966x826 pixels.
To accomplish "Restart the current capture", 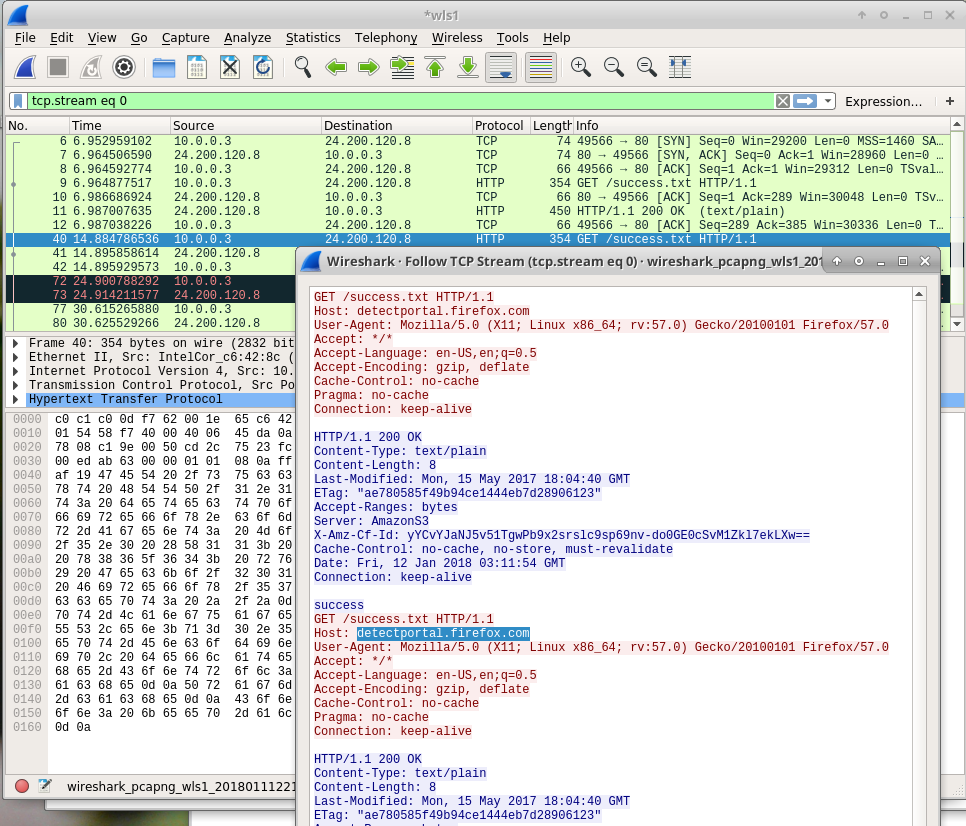I will pos(91,67).
